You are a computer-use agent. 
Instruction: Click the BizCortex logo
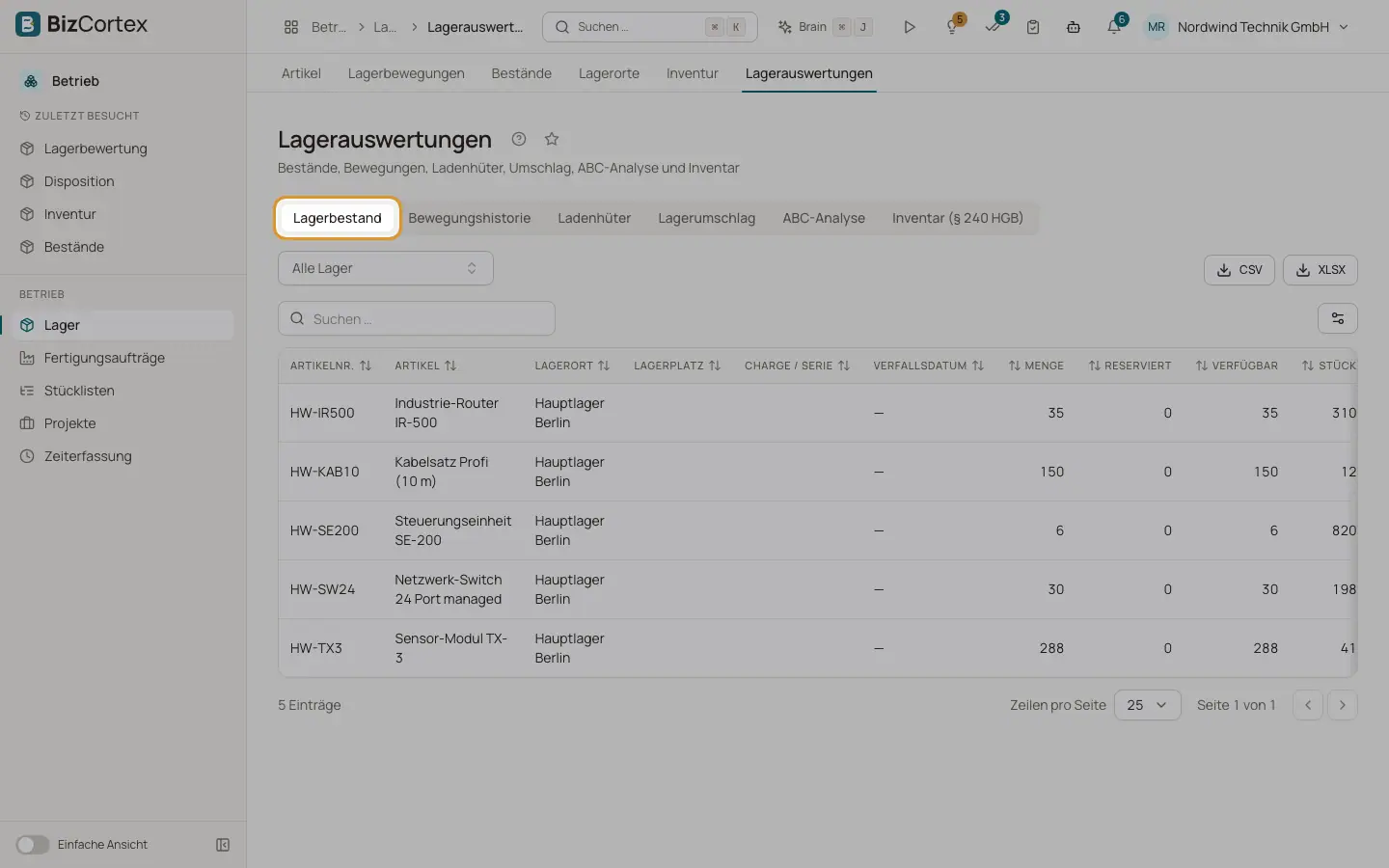coord(82,24)
